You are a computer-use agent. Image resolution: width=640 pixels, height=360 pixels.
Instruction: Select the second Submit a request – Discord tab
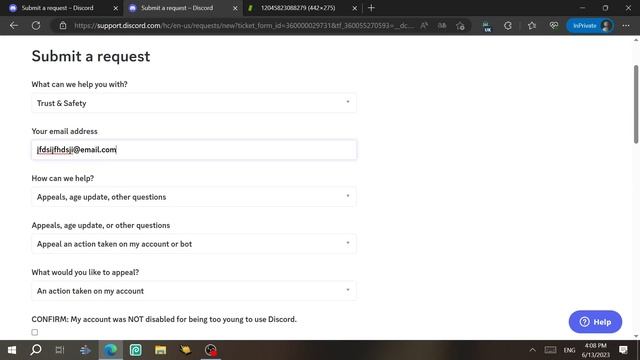pos(182,8)
